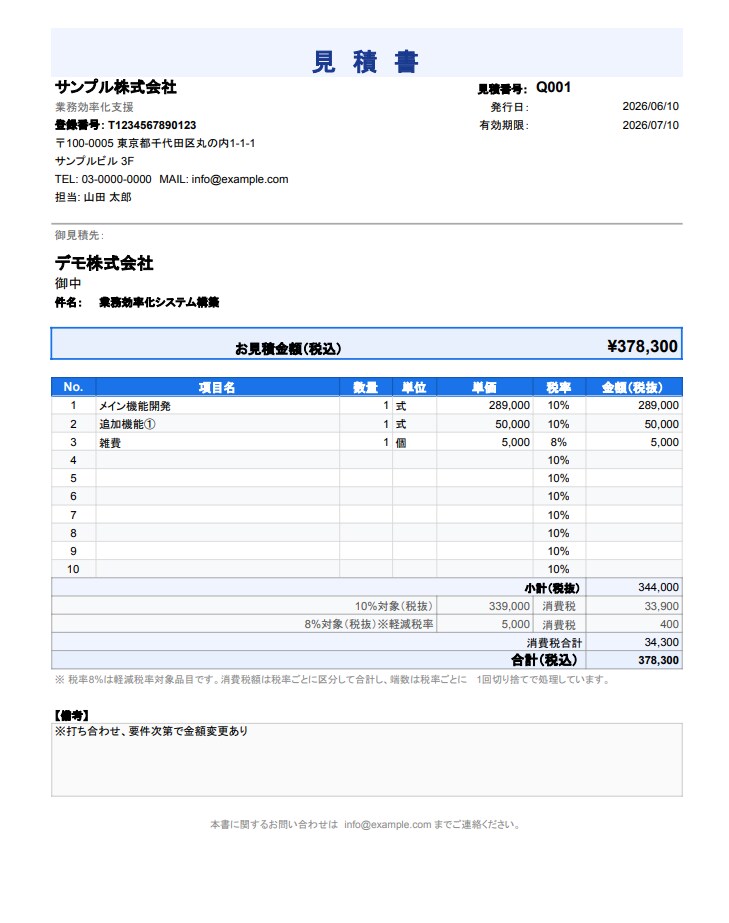
Task: Select registration number T1234567890123
Action: pos(152,125)
